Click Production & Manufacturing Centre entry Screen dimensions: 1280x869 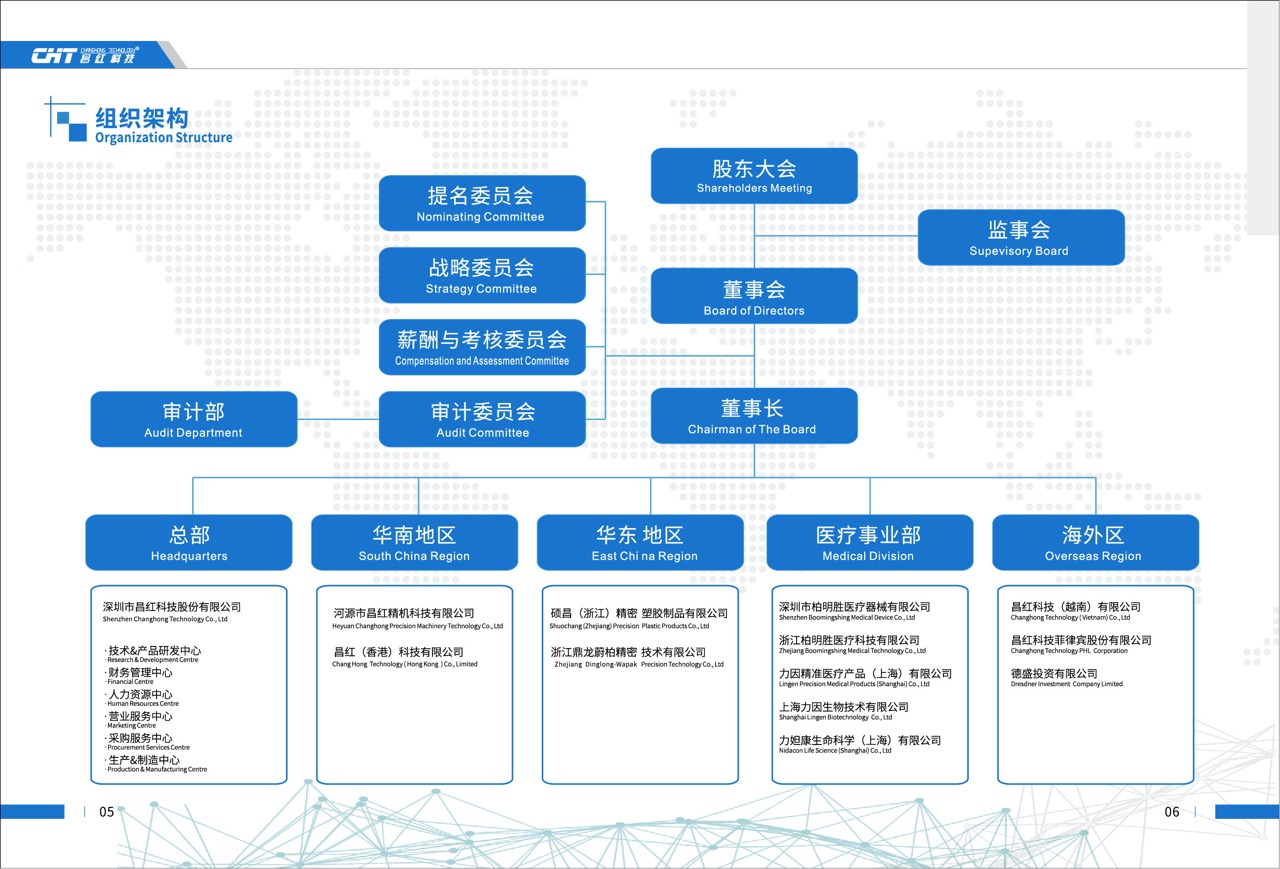156,764
